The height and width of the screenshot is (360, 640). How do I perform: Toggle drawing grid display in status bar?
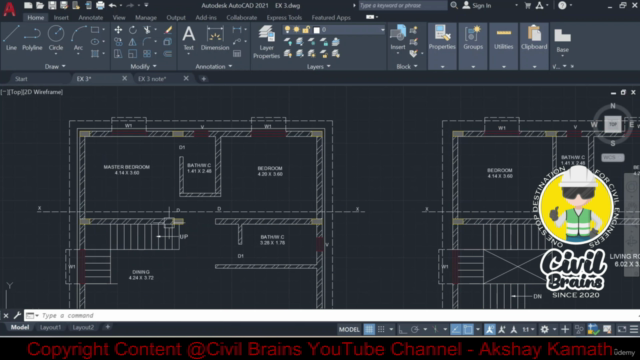tap(369, 329)
